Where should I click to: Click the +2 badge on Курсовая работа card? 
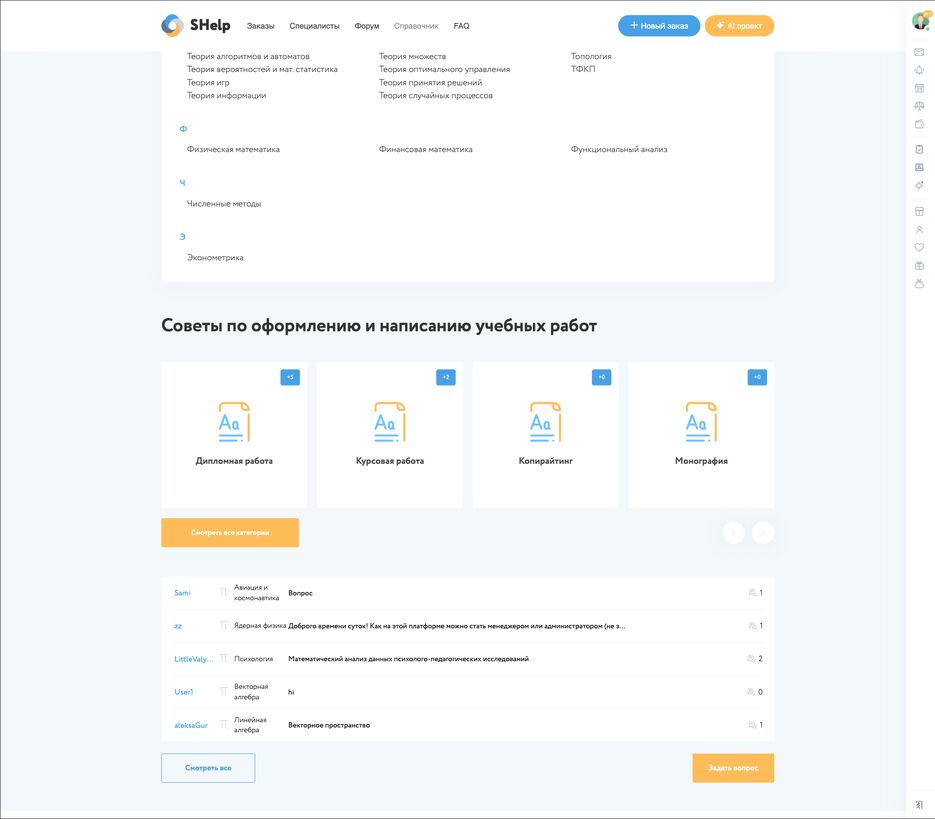(445, 377)
